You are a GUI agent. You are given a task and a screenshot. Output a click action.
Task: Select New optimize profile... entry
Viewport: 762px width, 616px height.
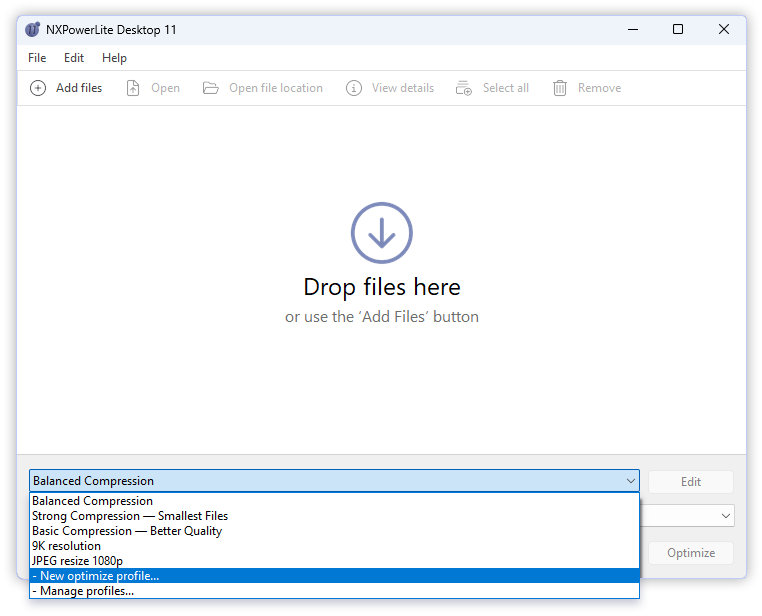pos(334,576)
